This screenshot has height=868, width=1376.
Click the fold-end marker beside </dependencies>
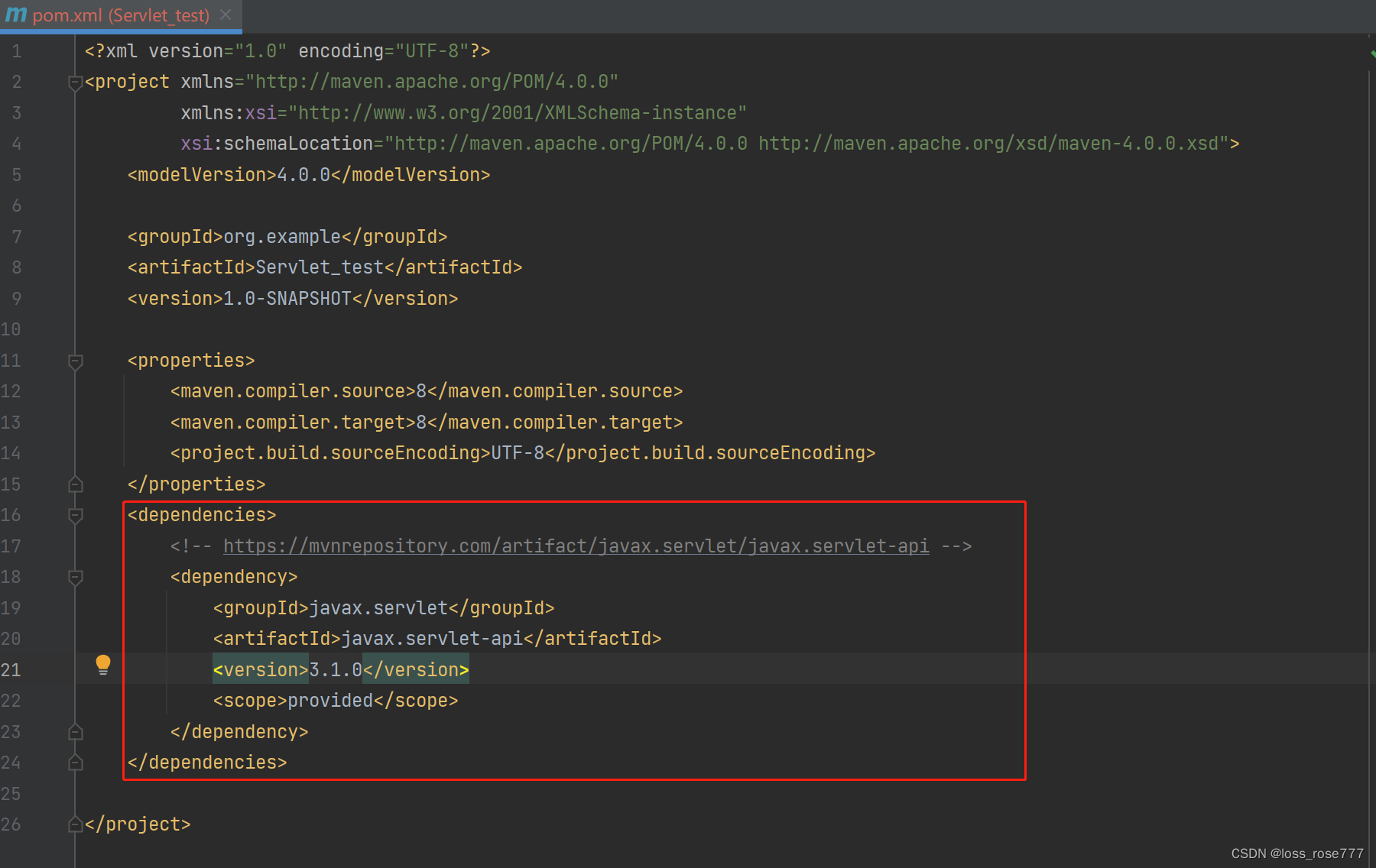75,763
